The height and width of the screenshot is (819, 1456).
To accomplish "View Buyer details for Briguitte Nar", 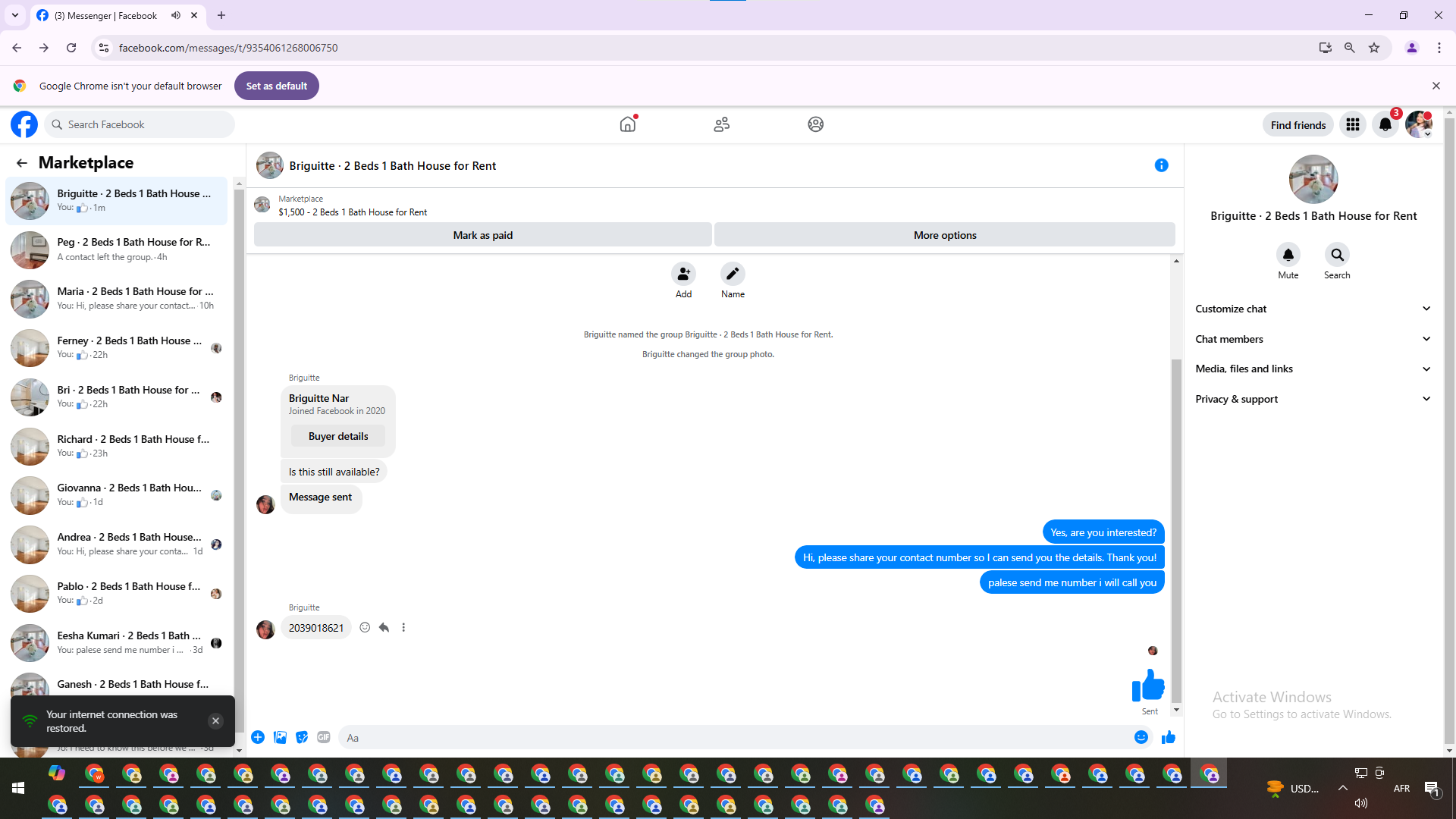I will click(338, 436).
